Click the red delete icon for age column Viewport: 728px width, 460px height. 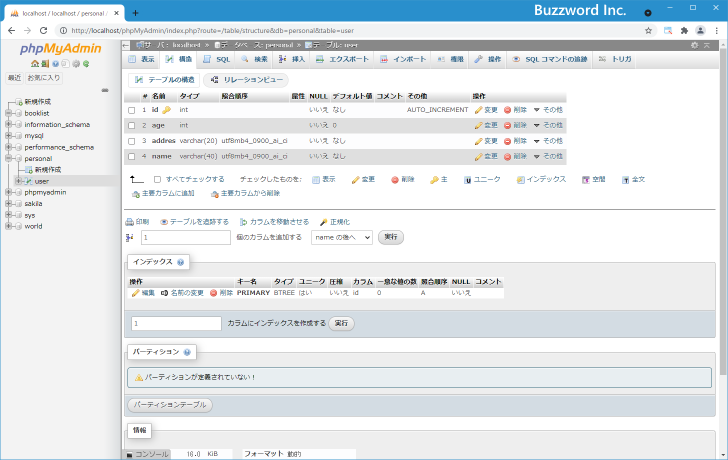click(508, 125)
